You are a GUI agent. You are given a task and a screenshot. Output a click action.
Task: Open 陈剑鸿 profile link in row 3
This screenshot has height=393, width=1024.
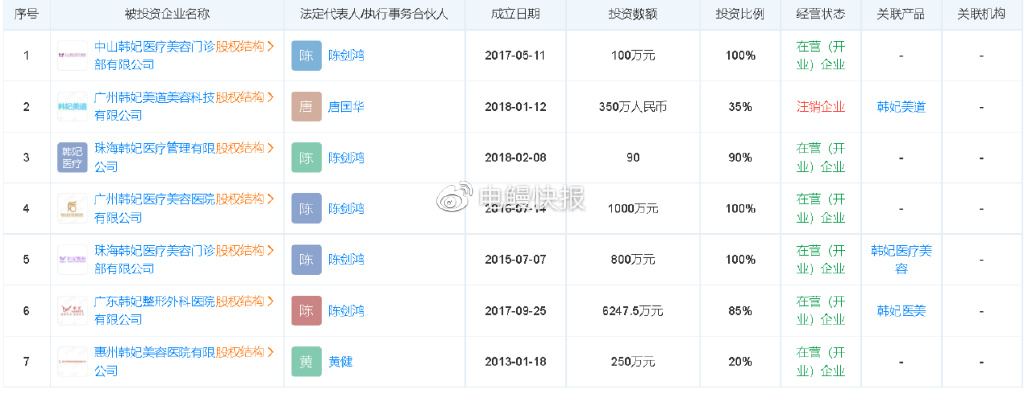pos(346,157)
